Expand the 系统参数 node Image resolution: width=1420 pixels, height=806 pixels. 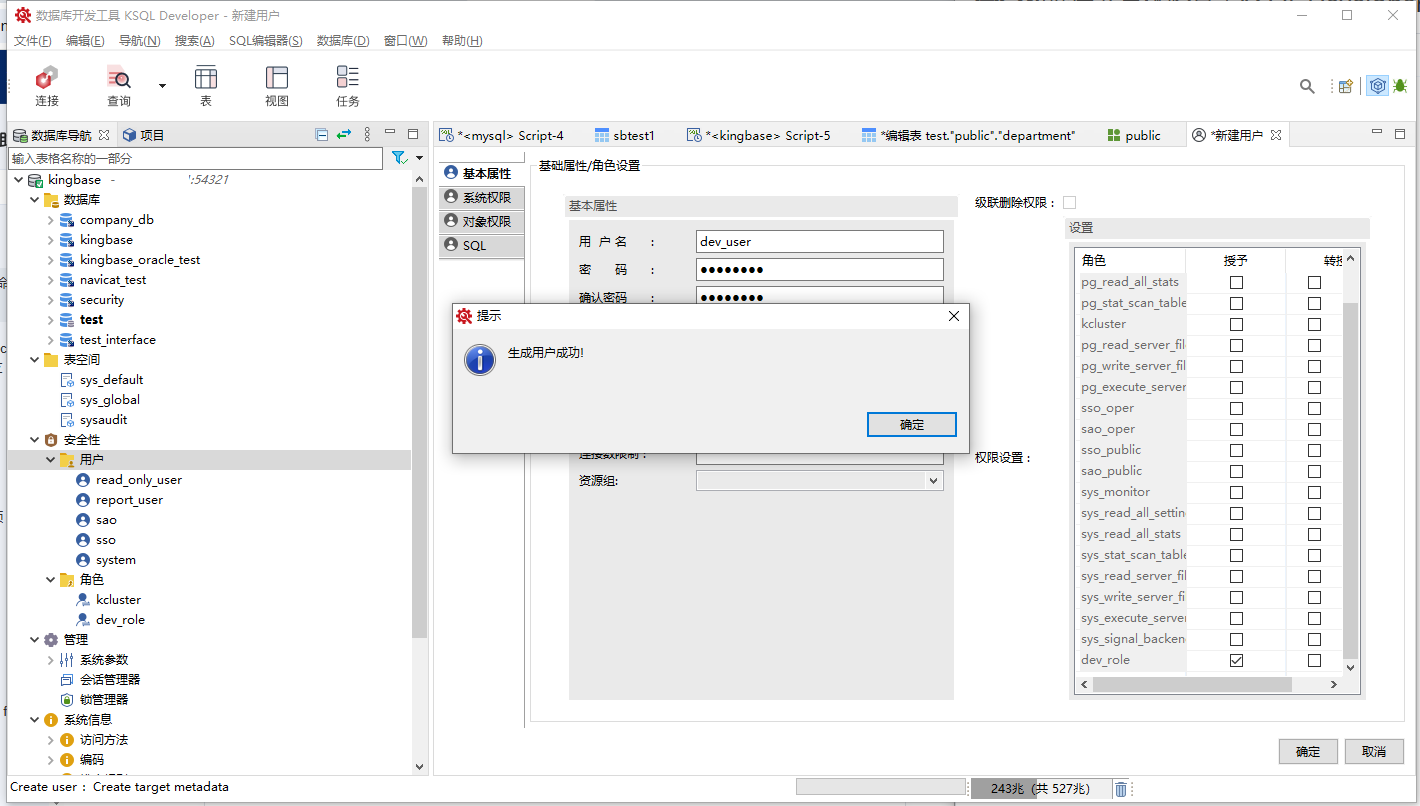[50, 660]
